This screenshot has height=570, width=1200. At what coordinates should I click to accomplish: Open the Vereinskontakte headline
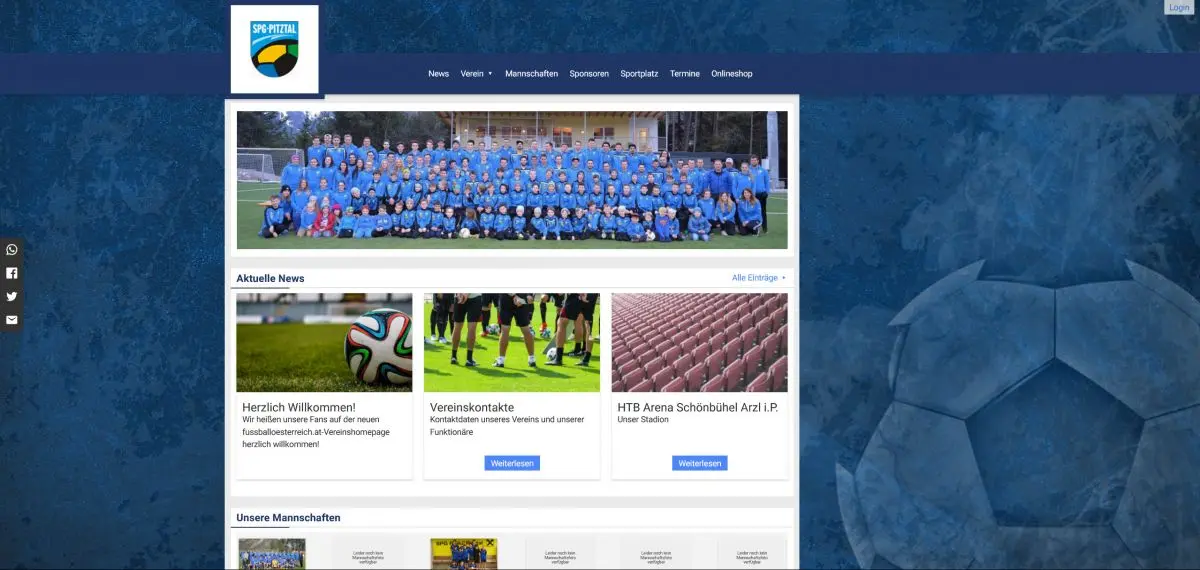click(472, 407)
